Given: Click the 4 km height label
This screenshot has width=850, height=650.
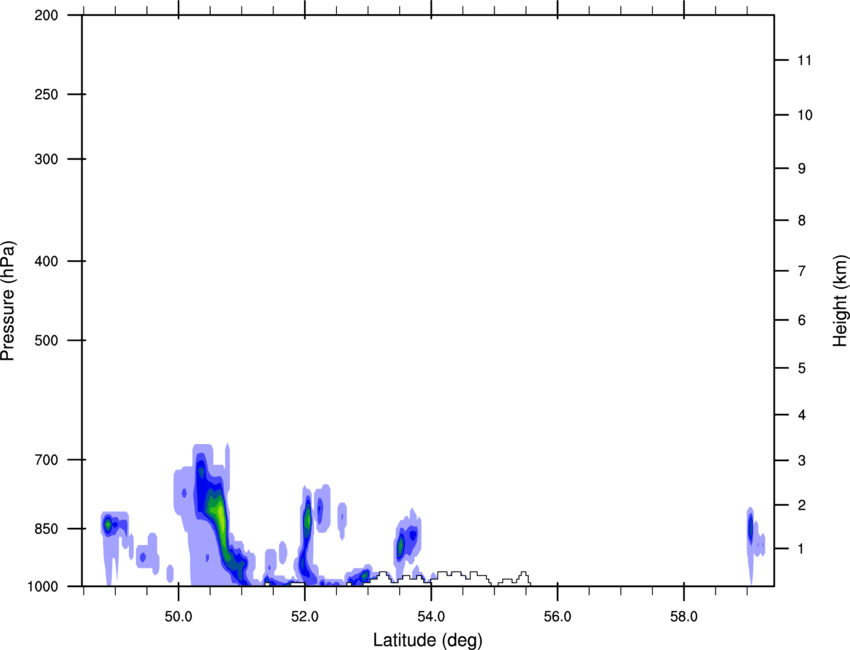Looking at the screenshot, I should click(x=802, y=415).
